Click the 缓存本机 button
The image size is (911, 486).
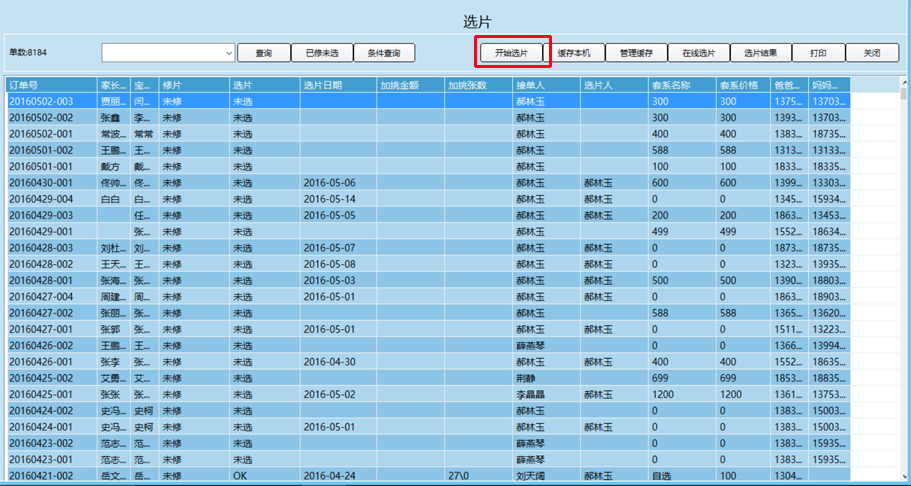(574, 53)
